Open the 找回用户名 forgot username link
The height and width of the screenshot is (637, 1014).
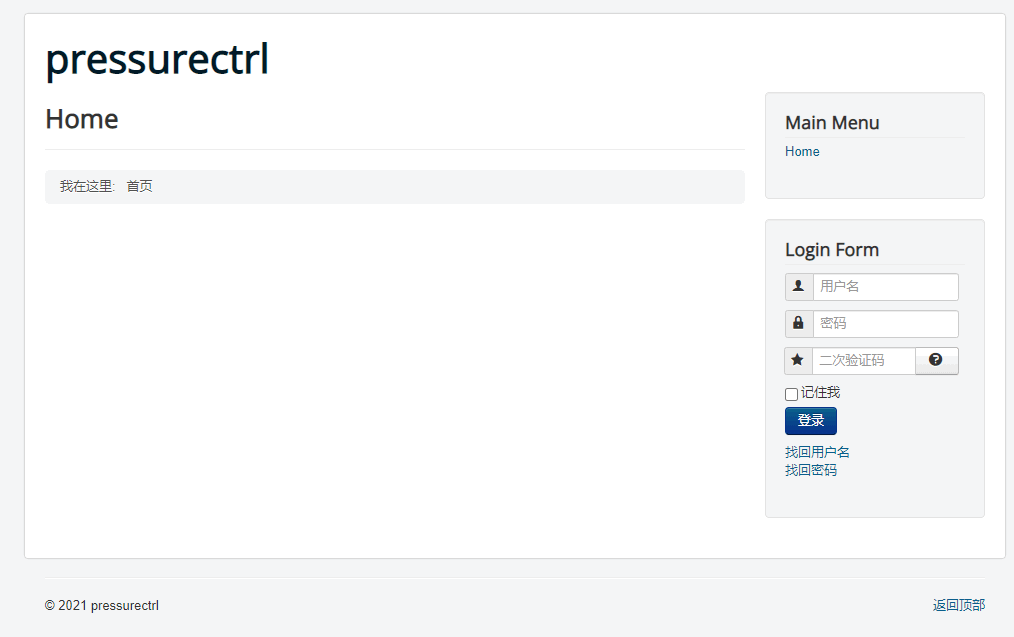817,452
